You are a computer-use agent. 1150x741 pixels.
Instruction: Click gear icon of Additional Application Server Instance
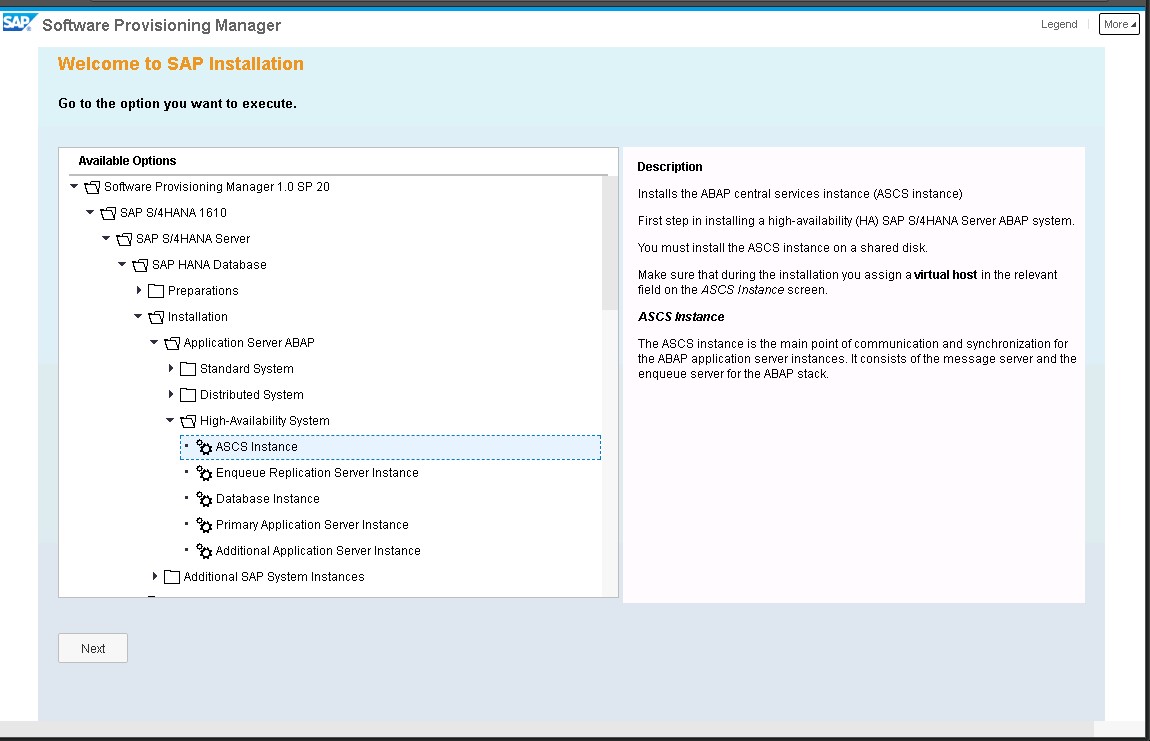(x=204, y=551)
